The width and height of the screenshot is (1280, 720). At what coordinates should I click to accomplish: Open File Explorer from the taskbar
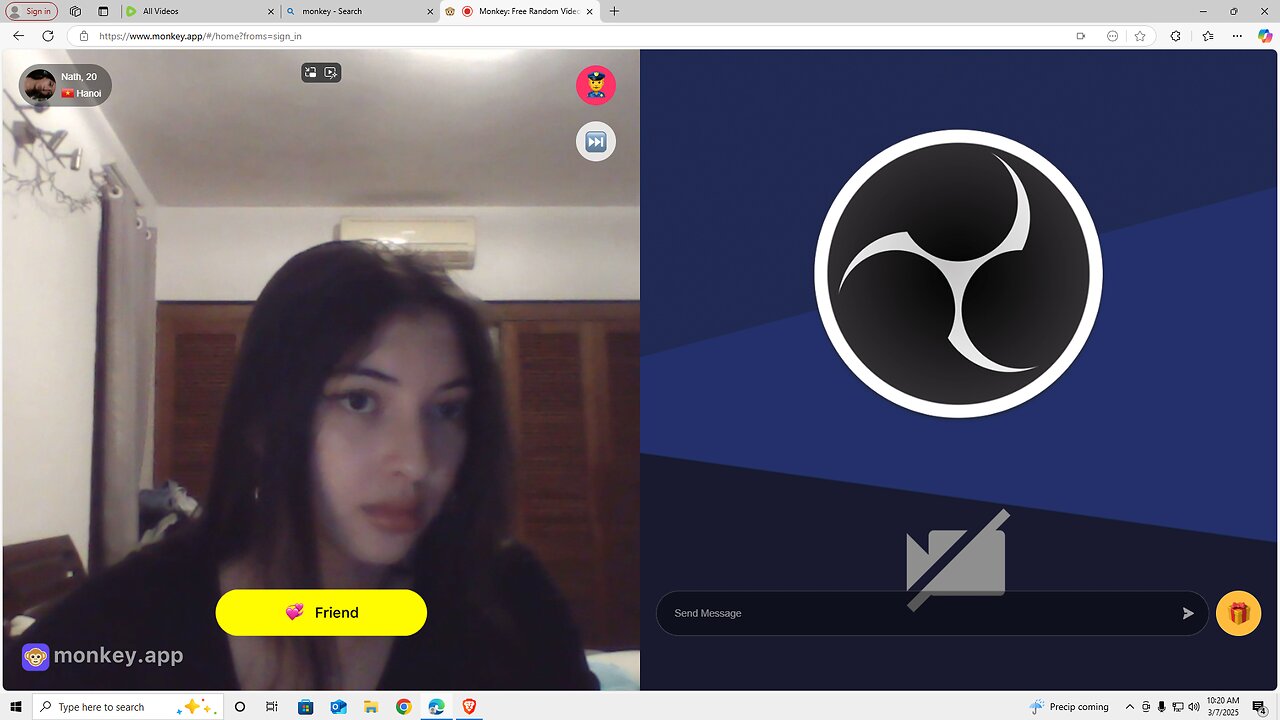tap(370, 707)
